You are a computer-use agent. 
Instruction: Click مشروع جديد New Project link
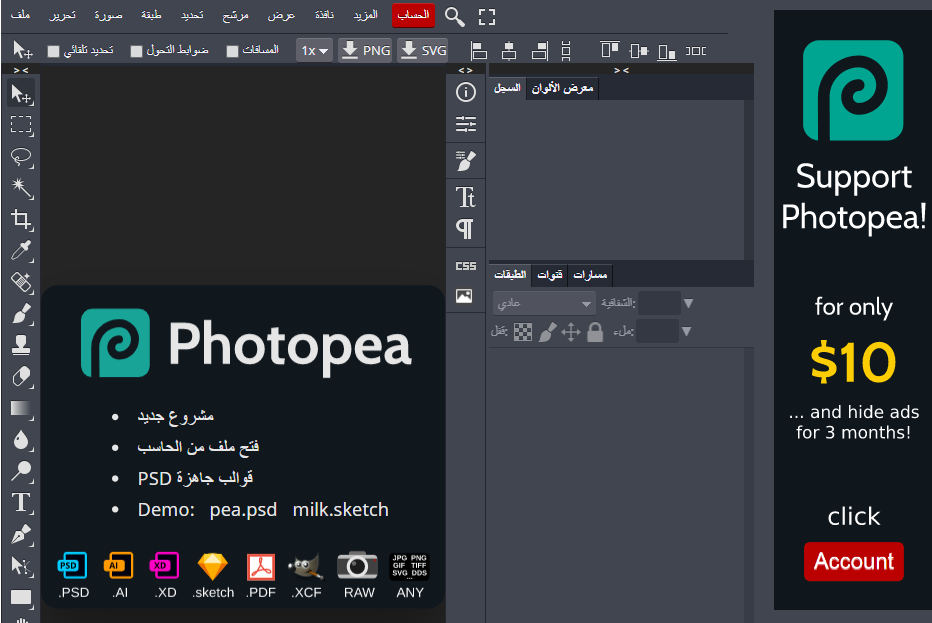(x=176, y=416)
